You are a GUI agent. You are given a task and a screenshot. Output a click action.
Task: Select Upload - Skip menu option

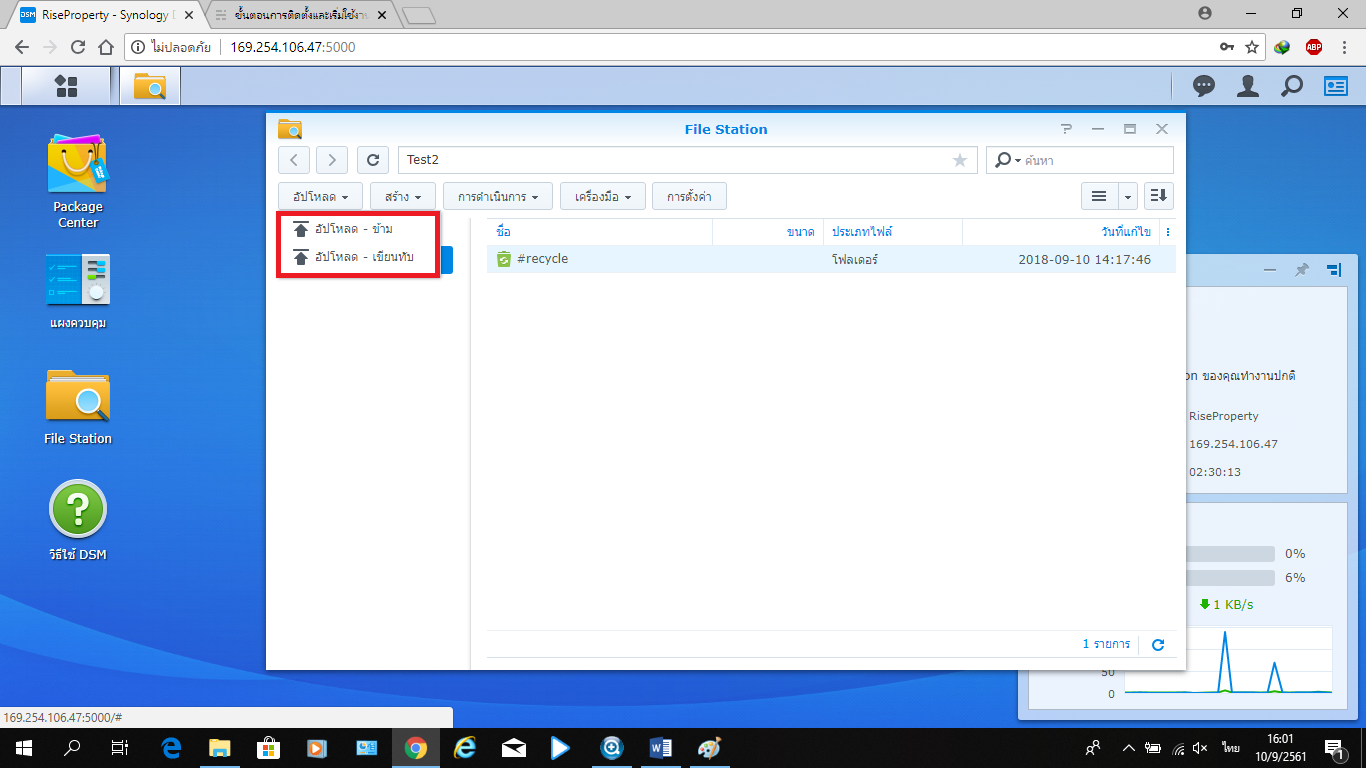(x=354, y=229)
